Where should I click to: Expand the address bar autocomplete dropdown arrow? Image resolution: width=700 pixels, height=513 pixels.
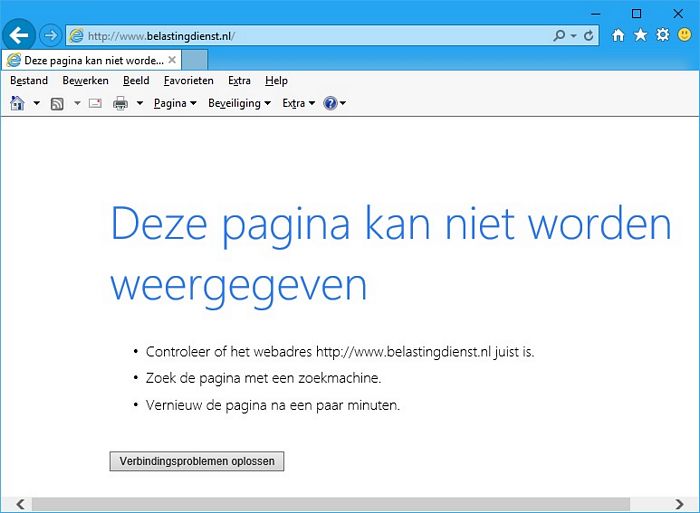[x=574, y=36]
